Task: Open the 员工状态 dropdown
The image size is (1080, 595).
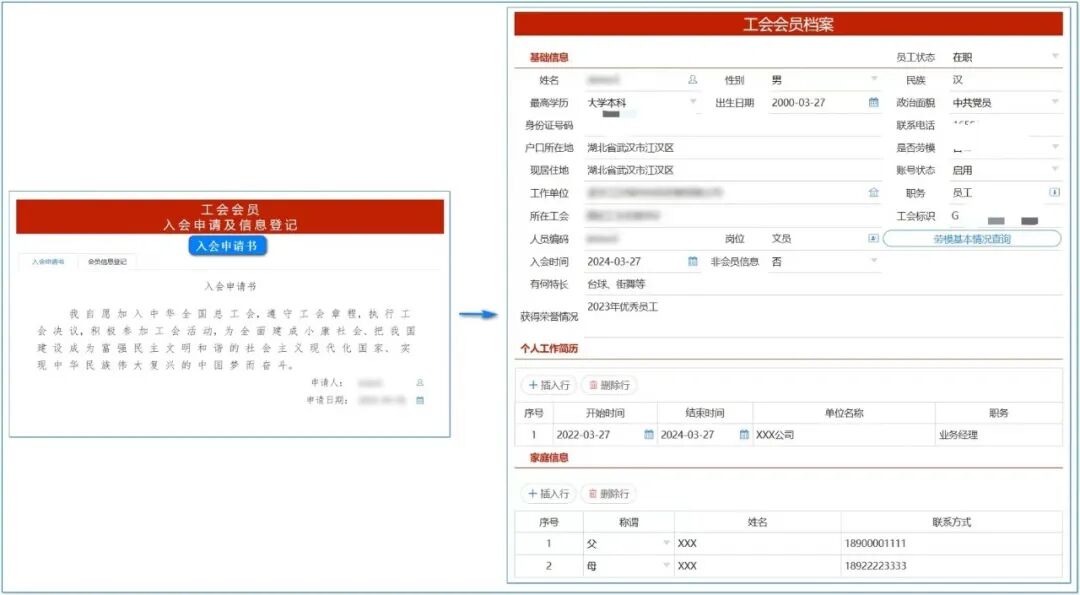Action: tap(1053, 56)
